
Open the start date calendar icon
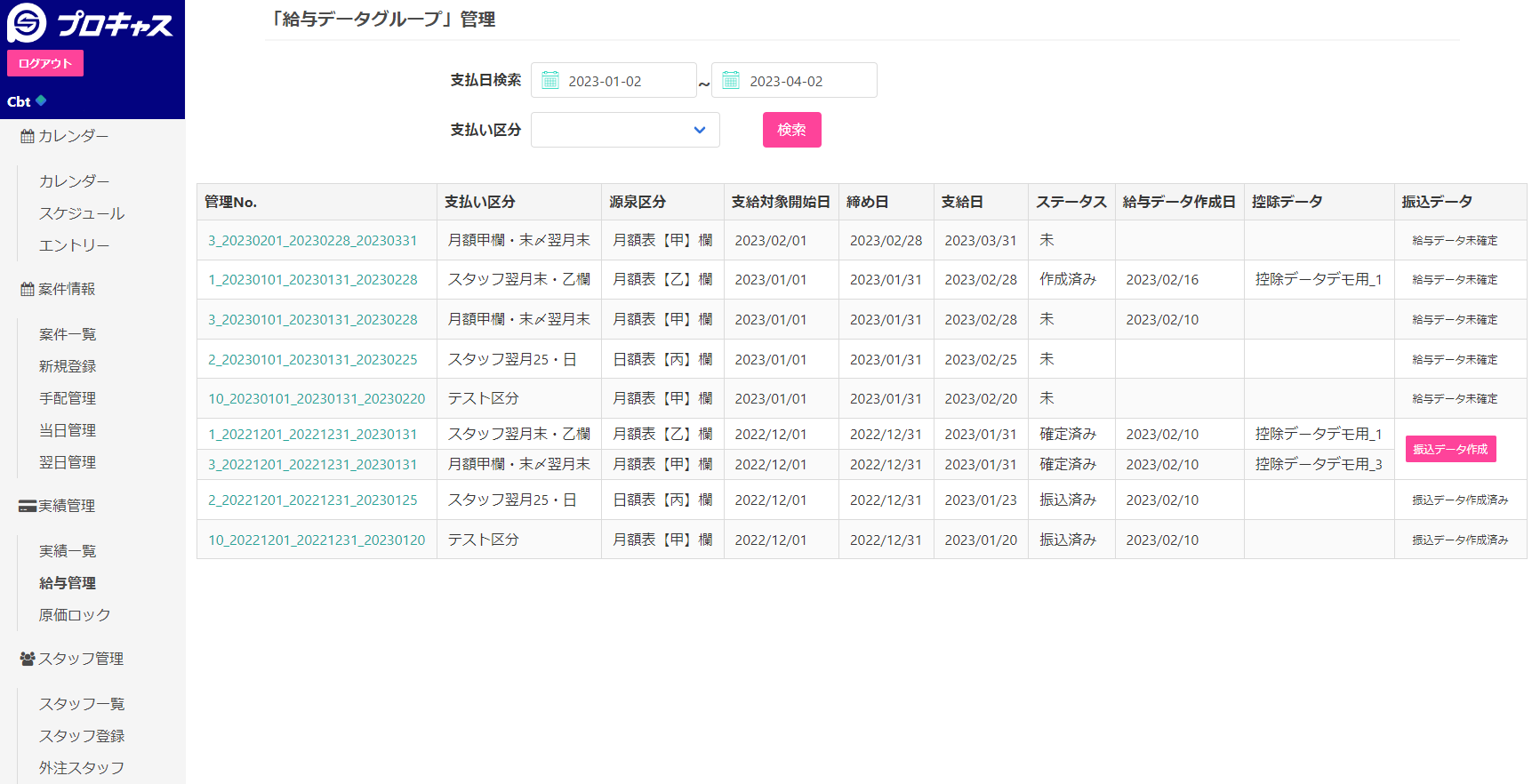(550, 80)
